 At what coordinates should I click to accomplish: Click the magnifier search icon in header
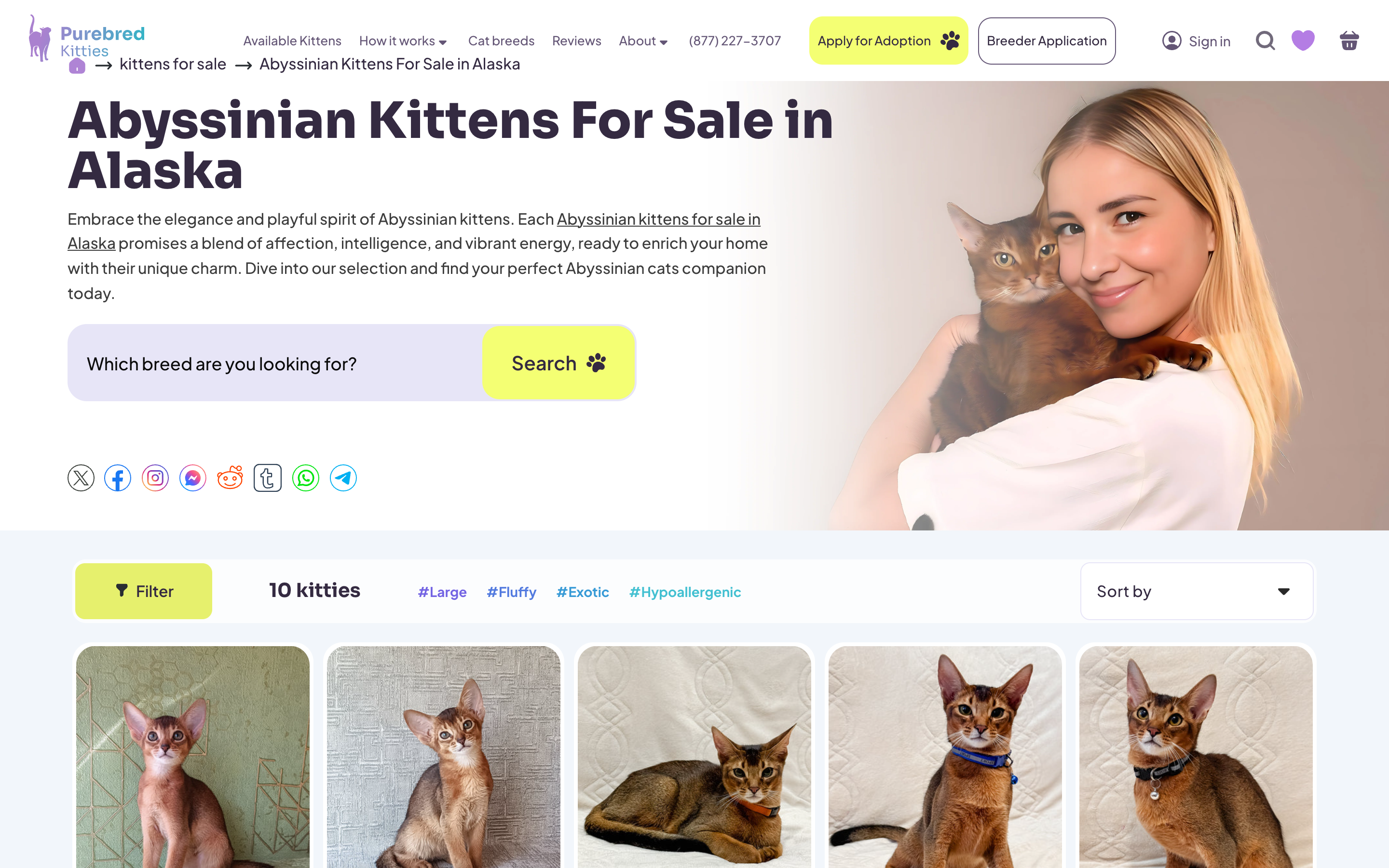coord(1265,41)
